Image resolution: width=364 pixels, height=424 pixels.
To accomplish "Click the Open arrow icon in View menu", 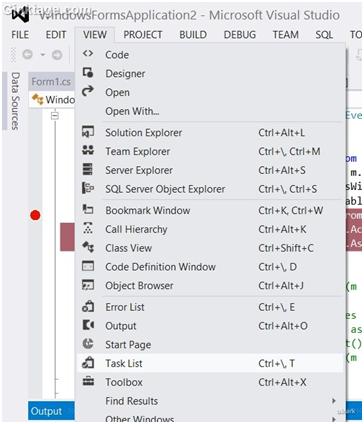I will (x=88, y=91).
